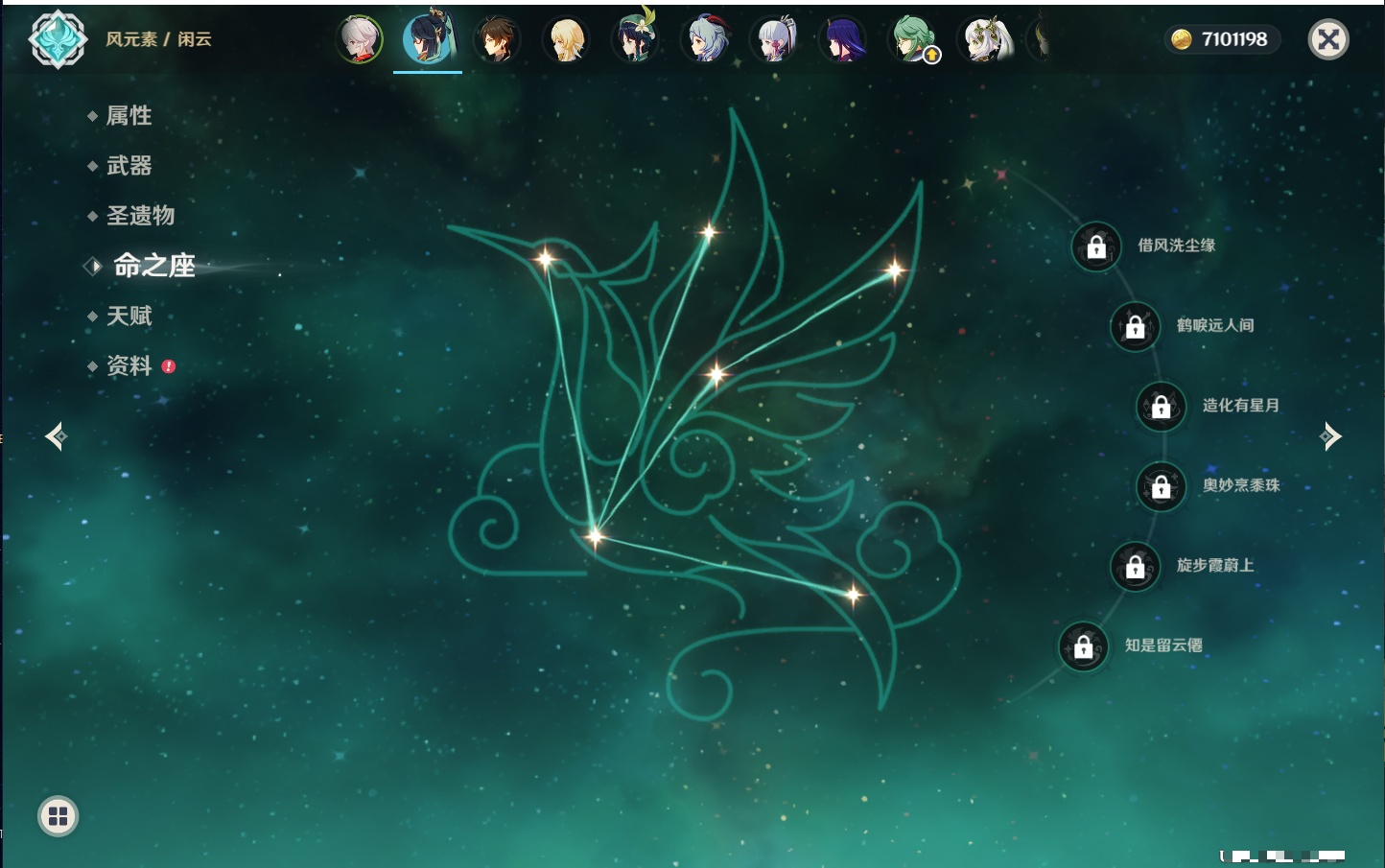Select the 命之座 constellation menu
Viewport: 1385px width, 868px height.
pyautogui.click(x=153, y=266)
